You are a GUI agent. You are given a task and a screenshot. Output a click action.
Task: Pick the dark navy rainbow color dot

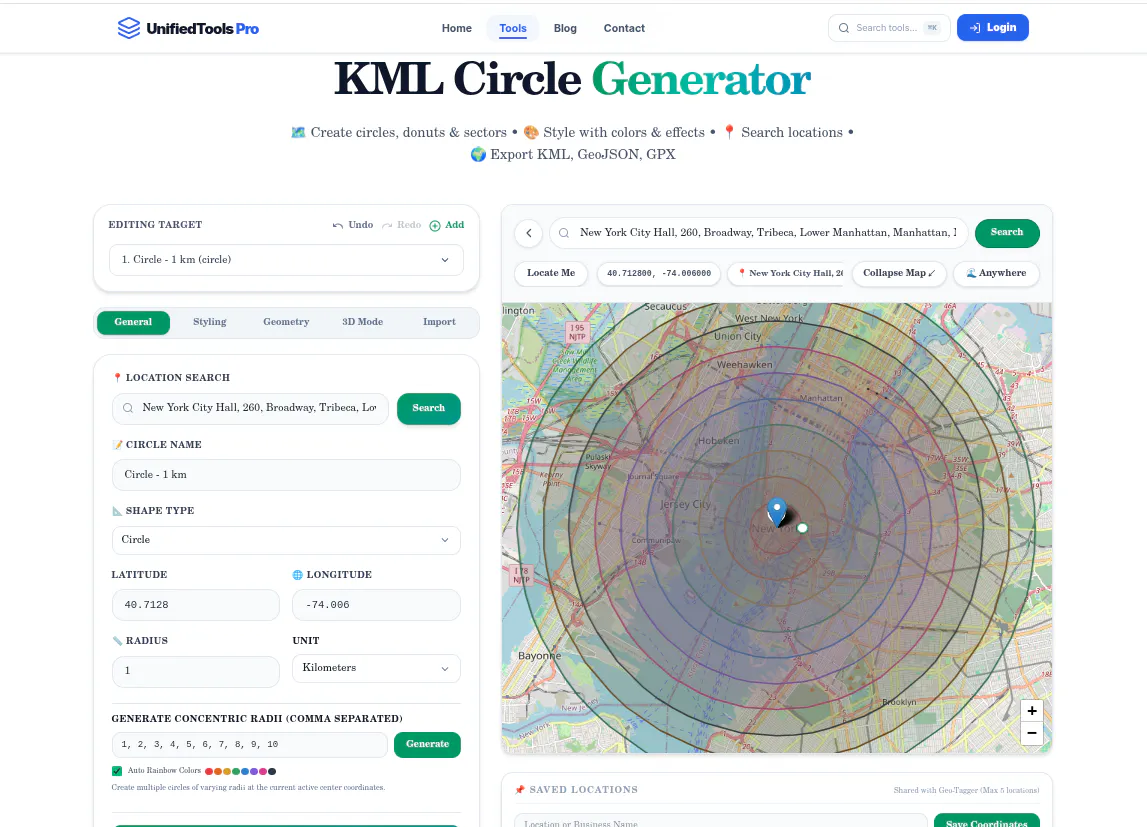[272, 771]
